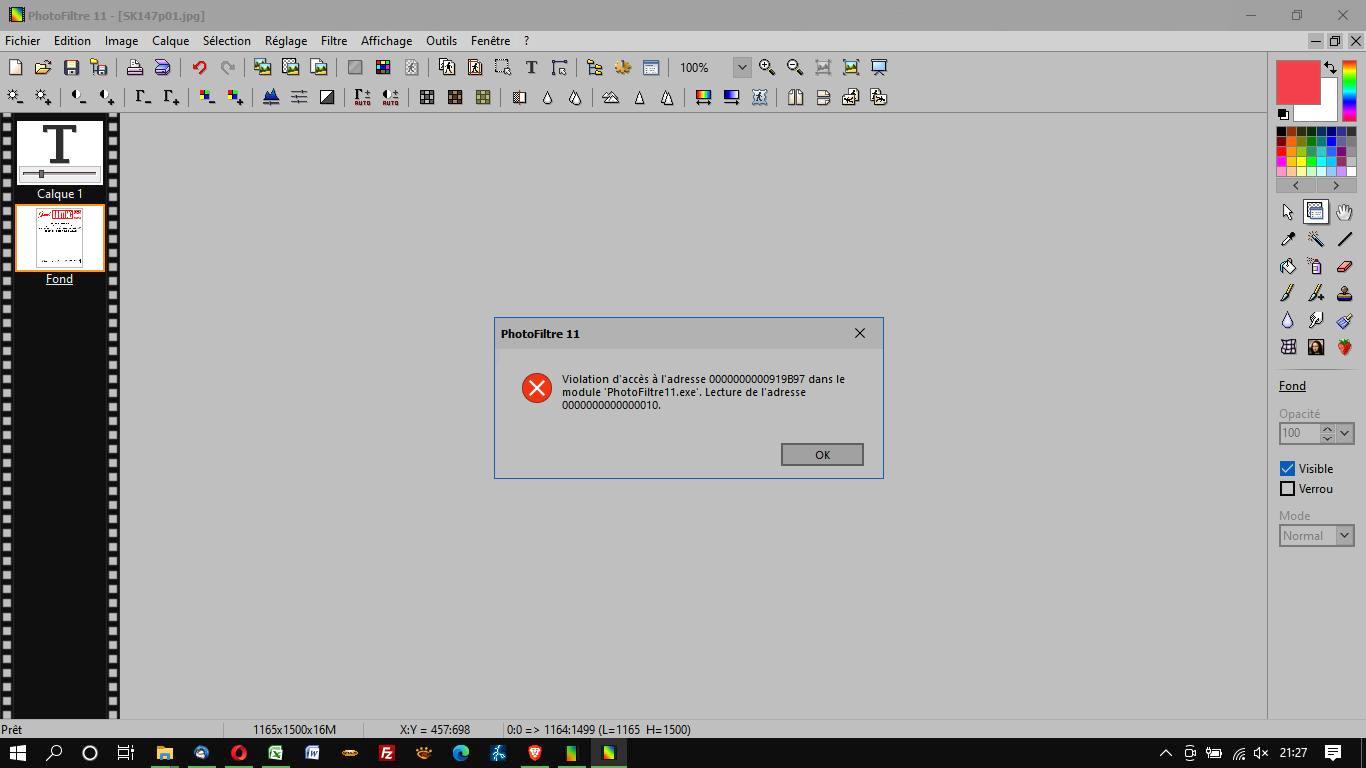This screenshot has width=1366, height=768.
Task: Click the Contrast minus icon
Action: point(79,97)
